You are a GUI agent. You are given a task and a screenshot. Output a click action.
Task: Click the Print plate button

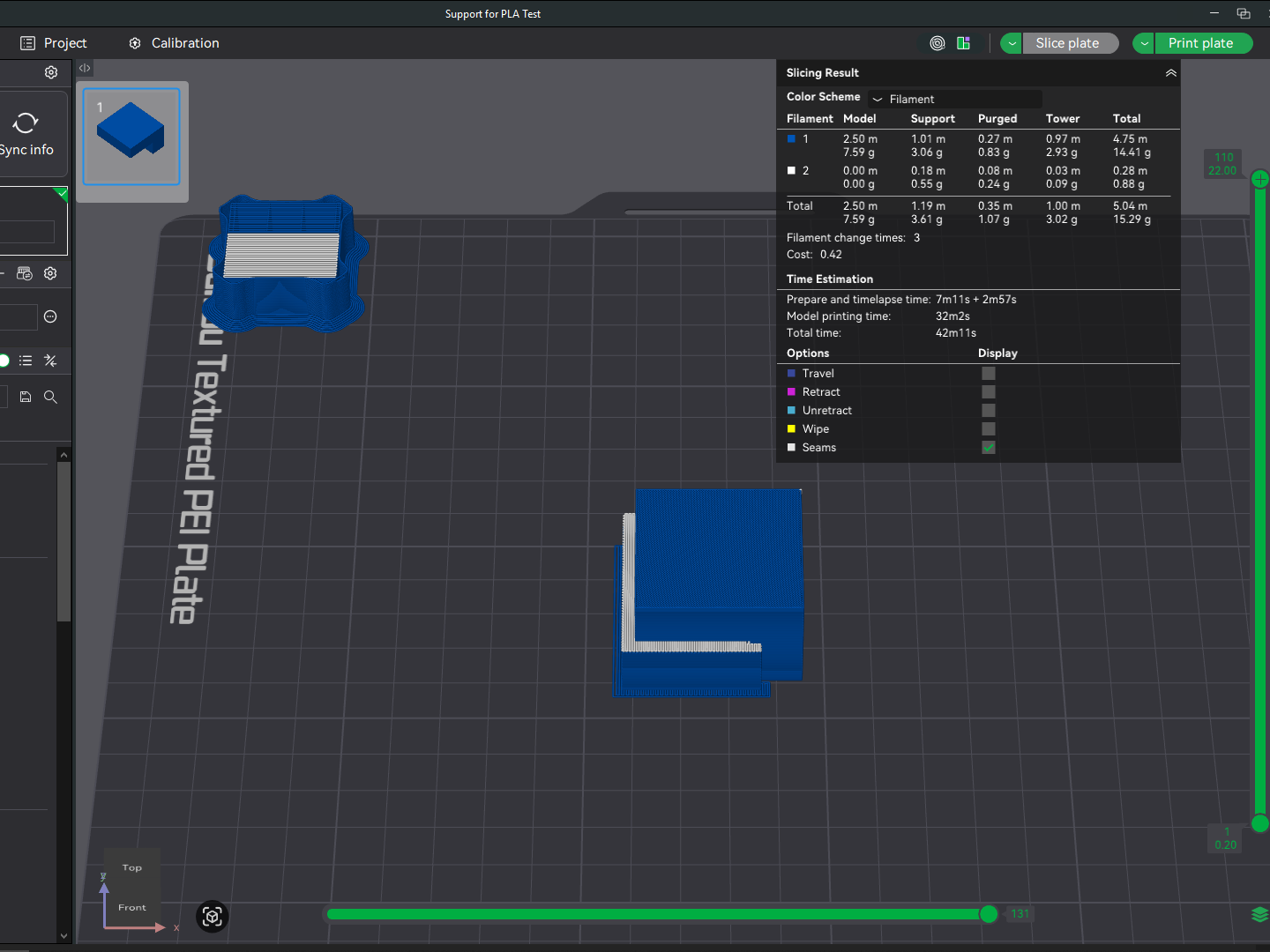[1200, 43]
